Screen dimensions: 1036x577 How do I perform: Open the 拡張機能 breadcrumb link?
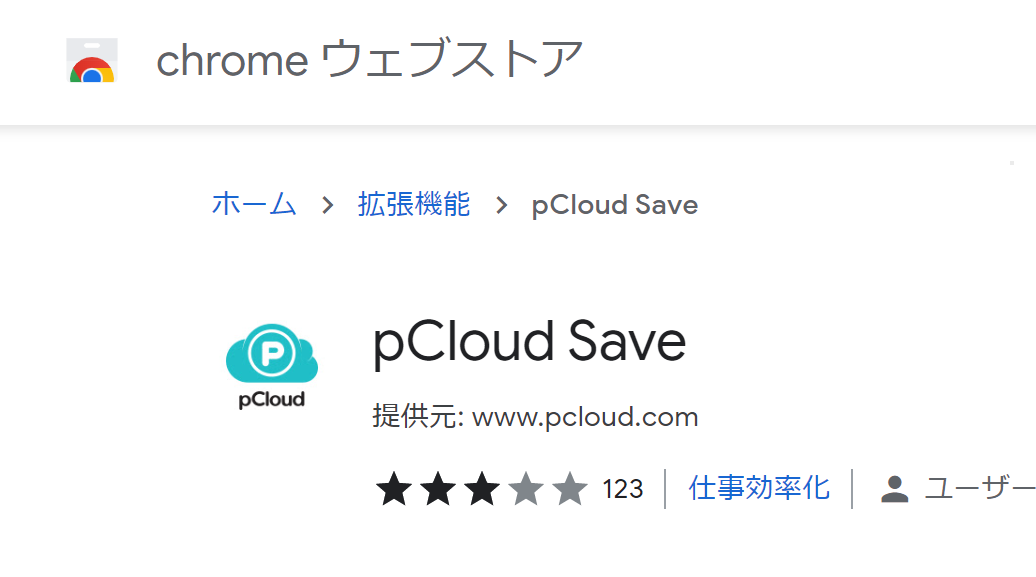414,204
